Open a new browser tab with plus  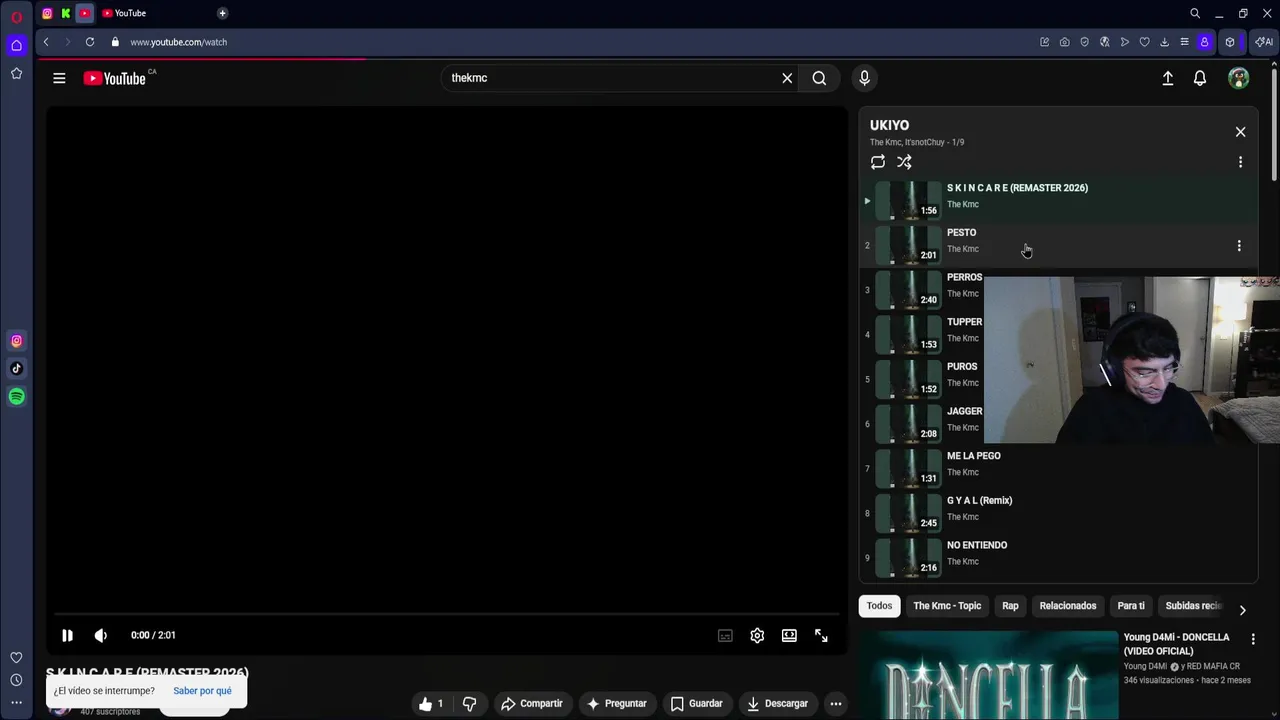pyautogui.click(x=222, y=13)
